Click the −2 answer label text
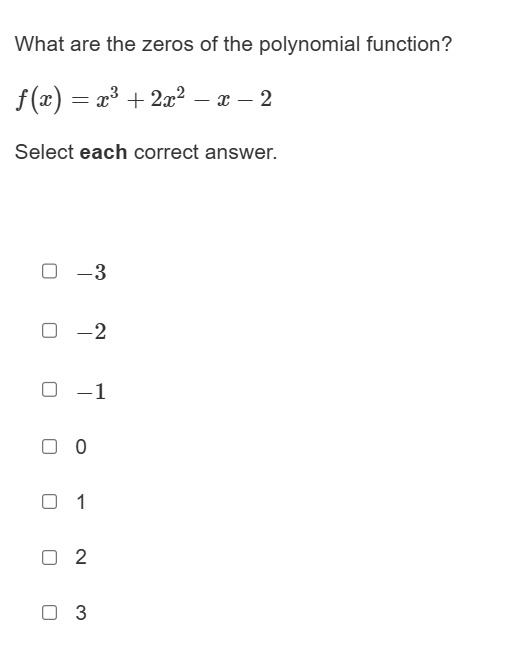The width and height of the screenshot is (514, 646). 91,331
